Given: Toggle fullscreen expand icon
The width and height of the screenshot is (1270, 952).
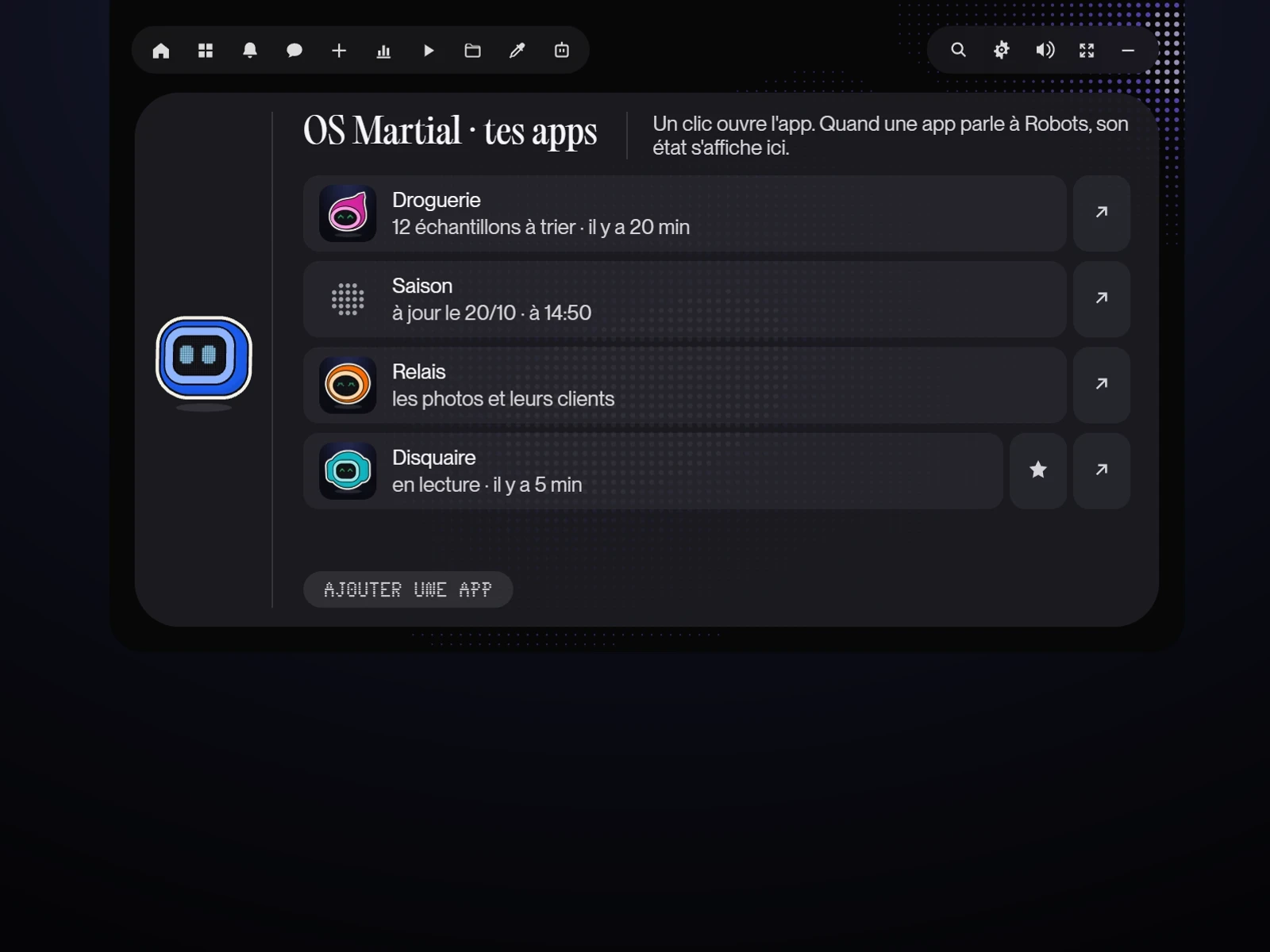Looking at the screenshot, I should pyautogui.click(x=1087, y=51).
